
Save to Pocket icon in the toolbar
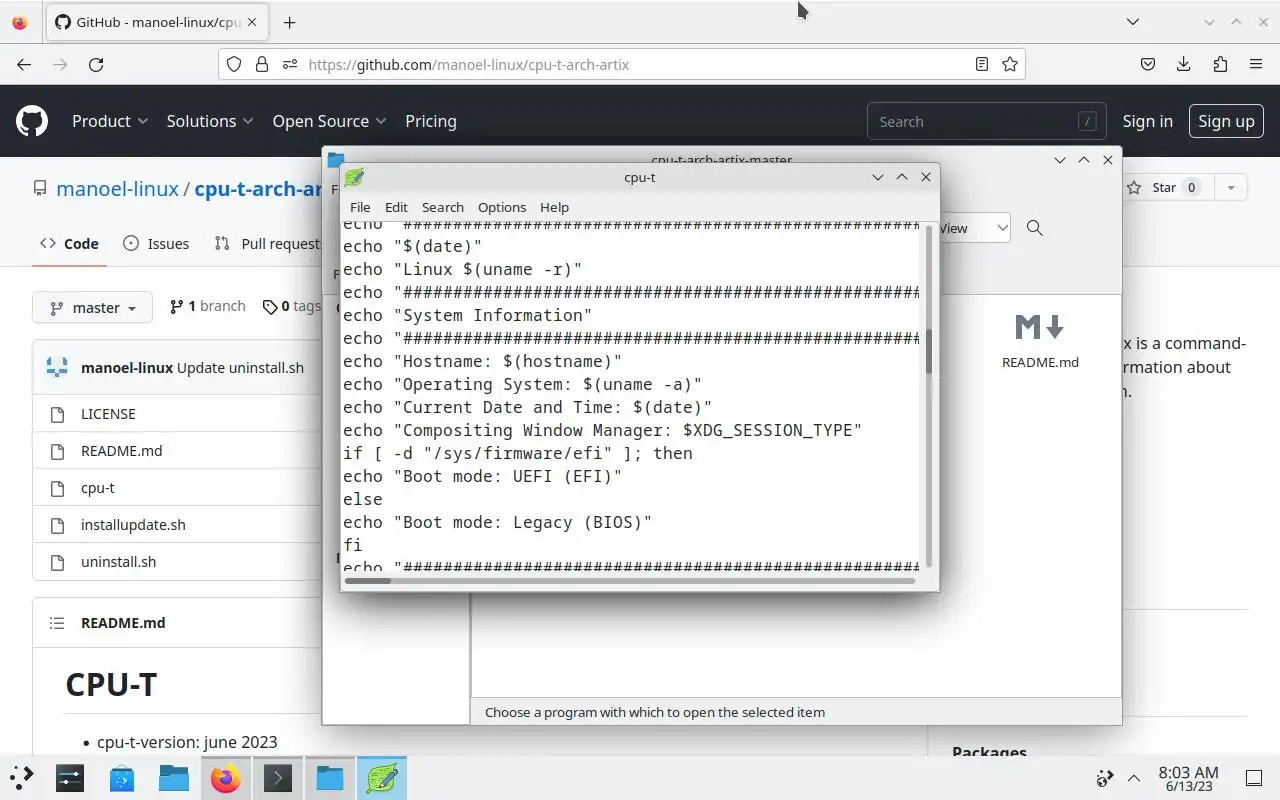pyautogui.click(x=1148, y=64)
